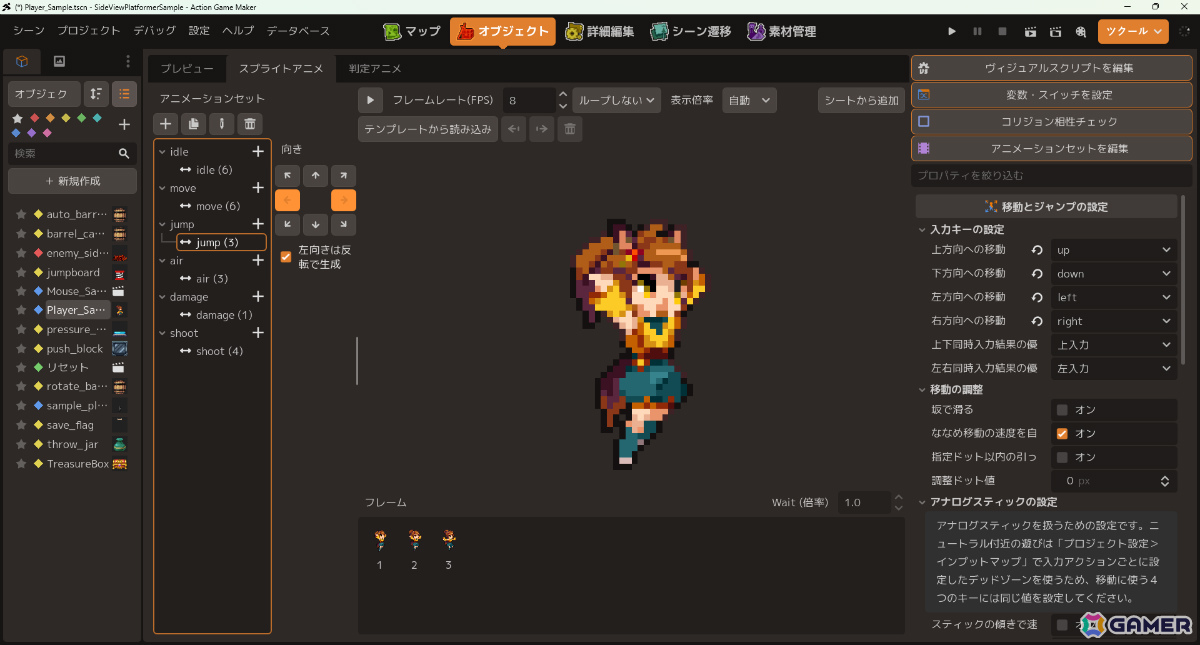Click the テンプレートから読み込み button
The height and width of the screenshot is (645, 1200).
click(x=428, y=129)
